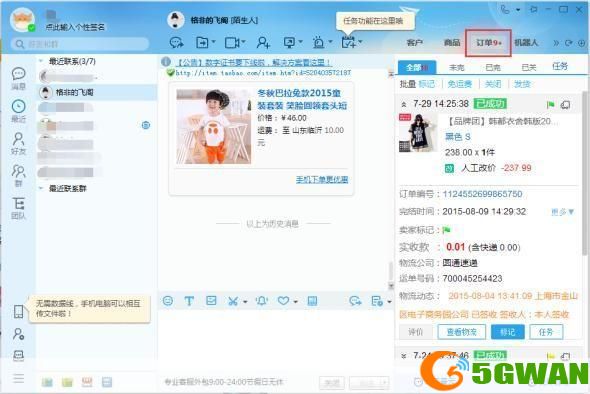
Task: Open dropdown arrow next to send file icon
Action: click(x=213, y=41)
